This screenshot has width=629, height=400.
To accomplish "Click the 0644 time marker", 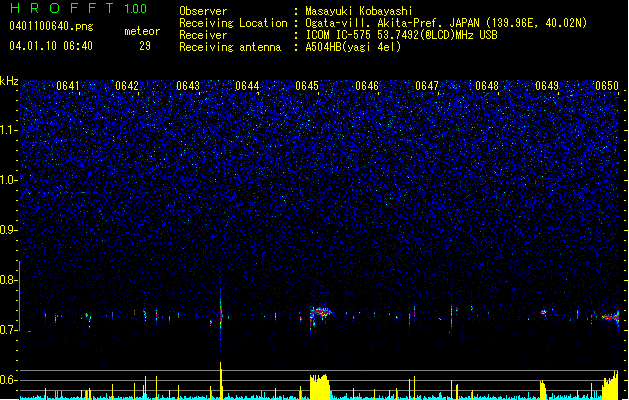I will [x=247, y=86].
